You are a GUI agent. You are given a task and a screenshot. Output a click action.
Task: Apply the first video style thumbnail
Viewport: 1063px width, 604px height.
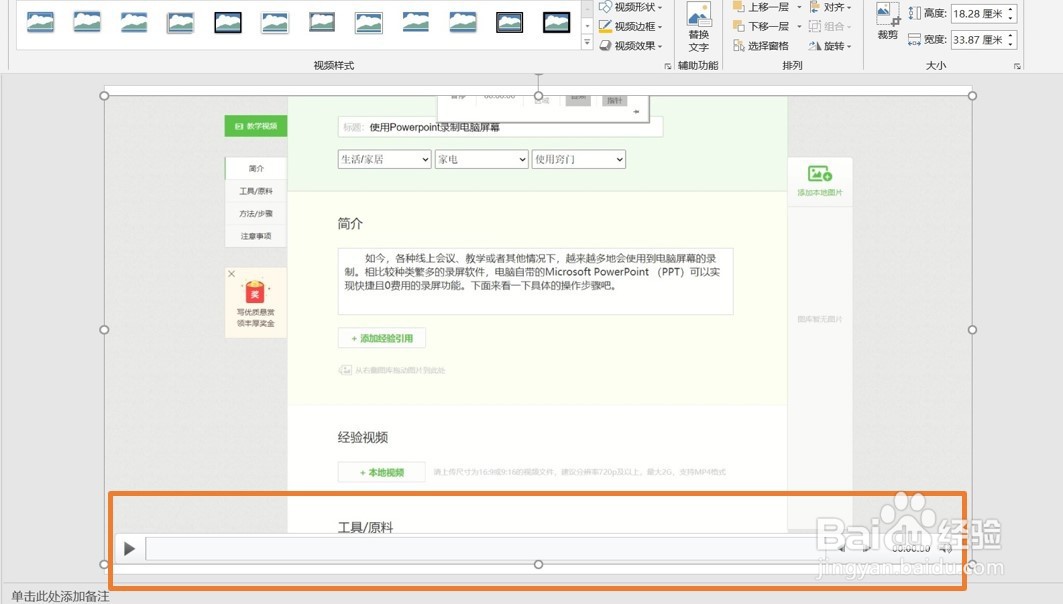[41, 22]
